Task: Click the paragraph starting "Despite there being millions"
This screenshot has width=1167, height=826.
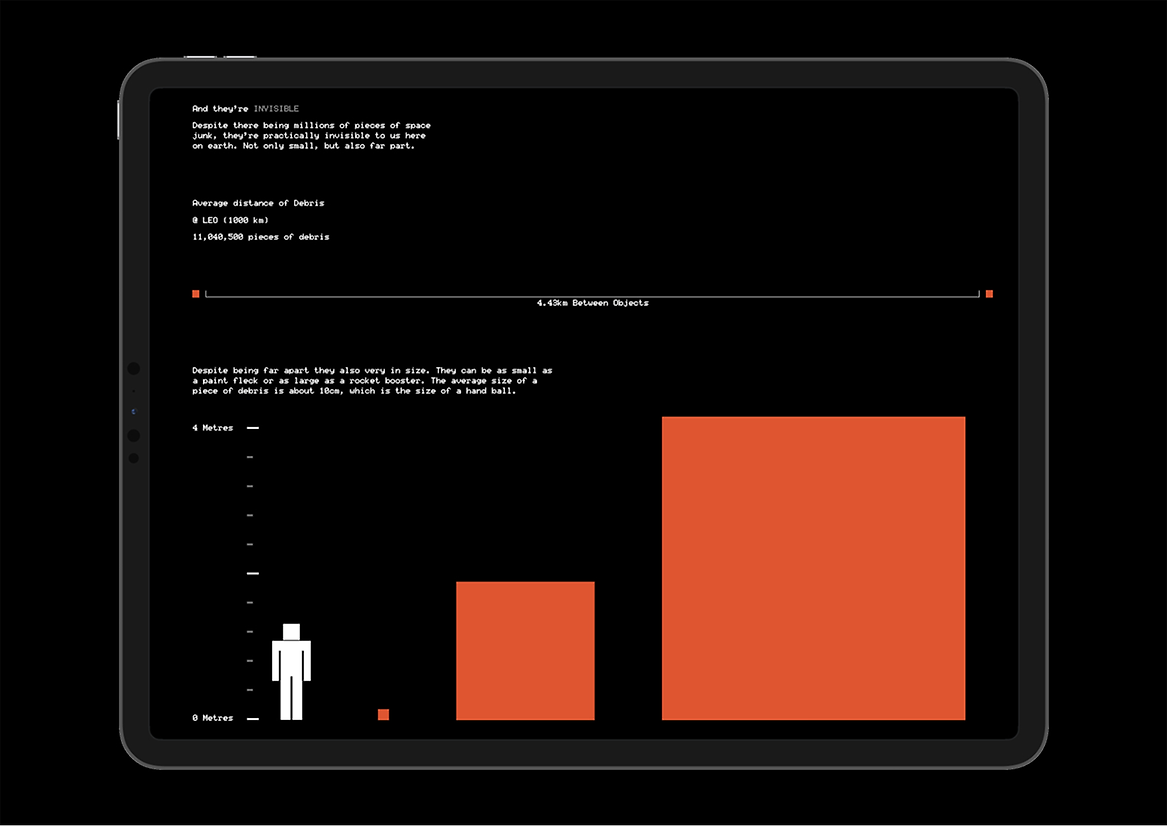Action: (x=311, y=135)
